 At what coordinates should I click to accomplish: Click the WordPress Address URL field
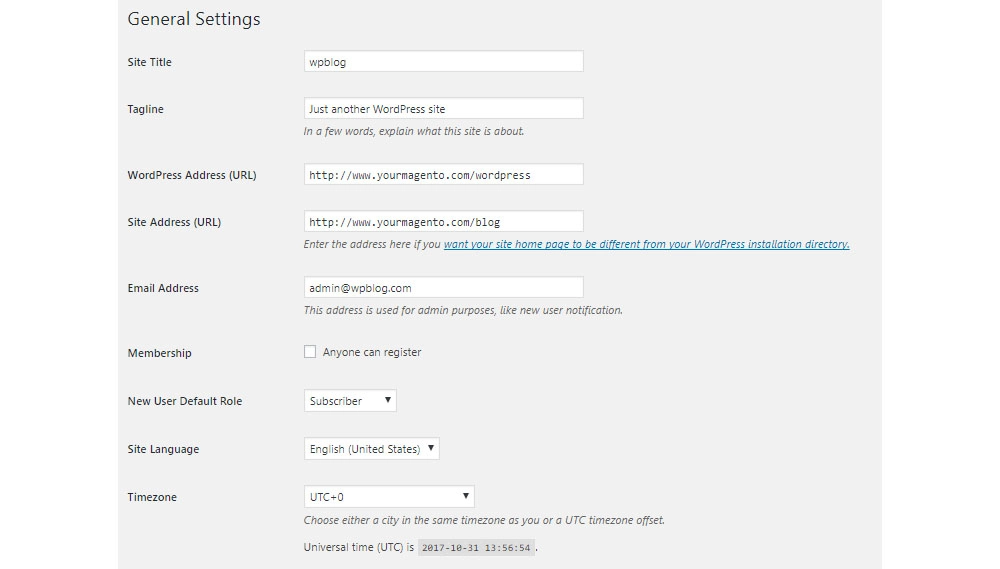click(x=443, y=175)
